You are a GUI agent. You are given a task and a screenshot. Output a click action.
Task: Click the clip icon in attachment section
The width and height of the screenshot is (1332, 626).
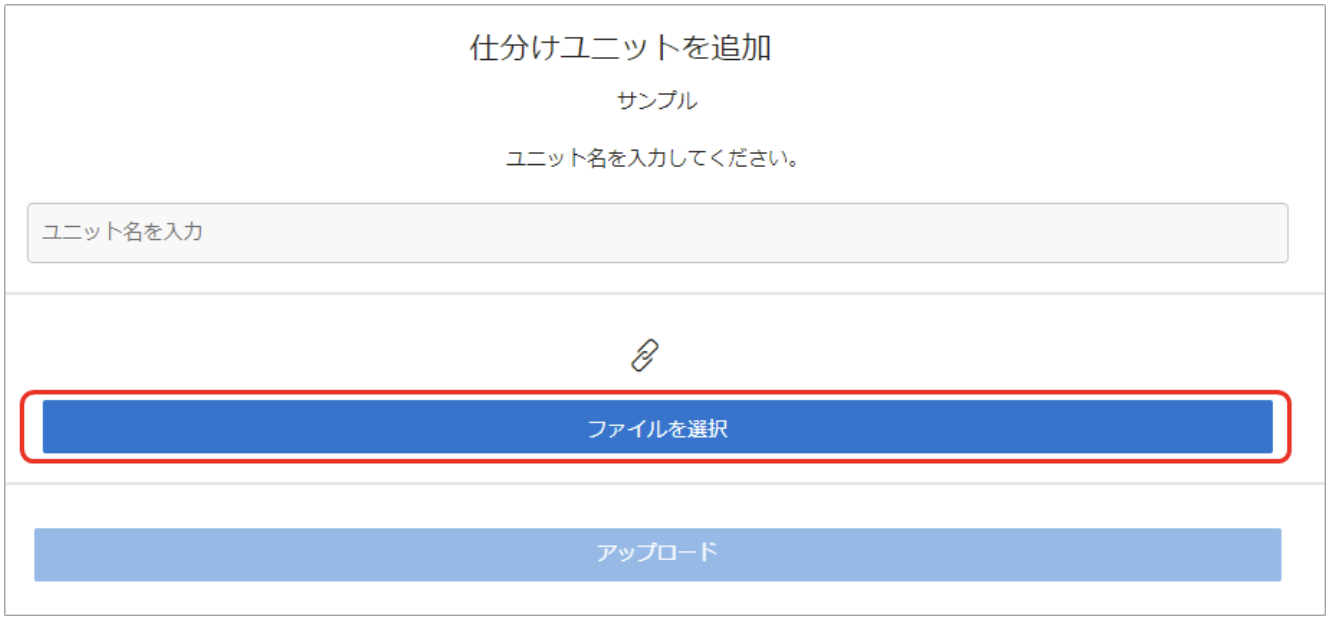[645, 355]
